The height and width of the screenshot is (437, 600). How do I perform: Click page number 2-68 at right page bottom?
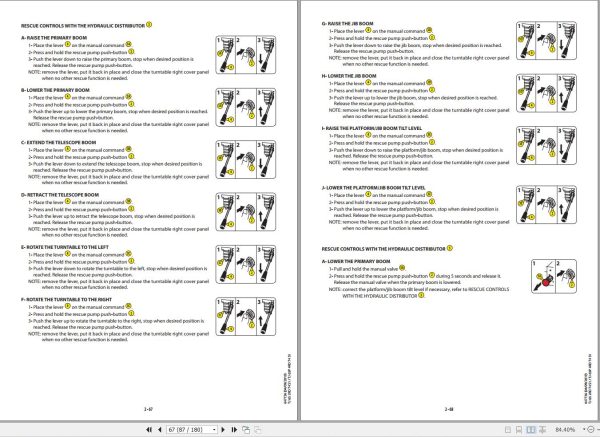(449, 409)
